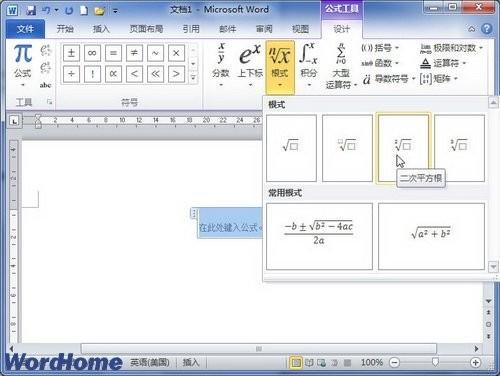Insert the infinity ∞ symbol
This screenshot has height=376, width=500.
tap(92, 53)
